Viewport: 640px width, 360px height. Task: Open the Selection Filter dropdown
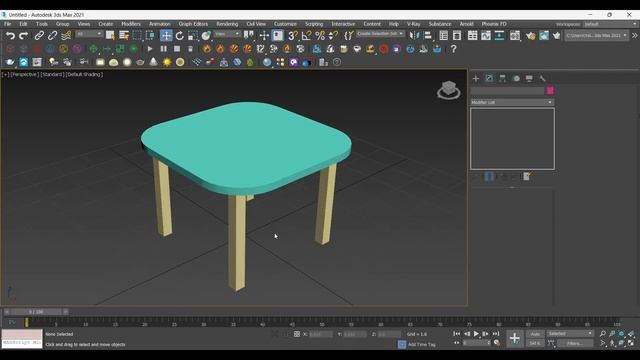coord(89,34)
